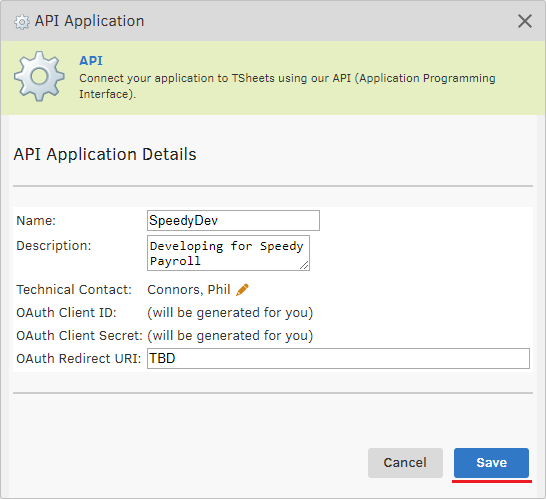Click the Description: field label
This screenshot has width=546, height=499.
54,246
